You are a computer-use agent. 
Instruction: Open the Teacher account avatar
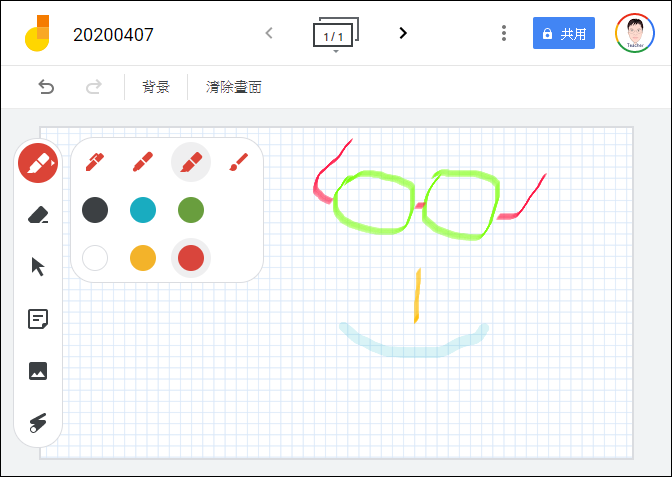coord(635,33)
